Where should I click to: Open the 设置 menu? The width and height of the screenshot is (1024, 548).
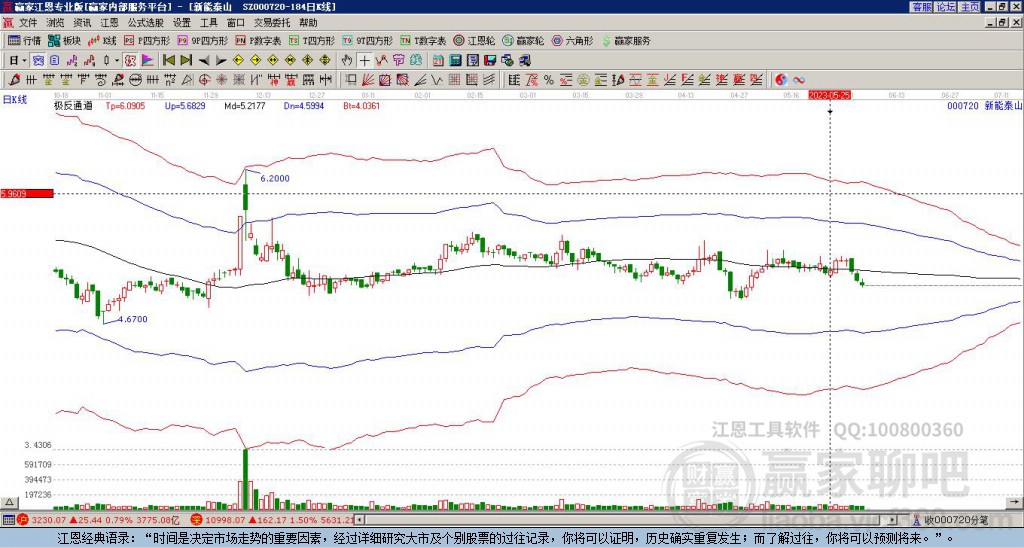click(182, 23)
